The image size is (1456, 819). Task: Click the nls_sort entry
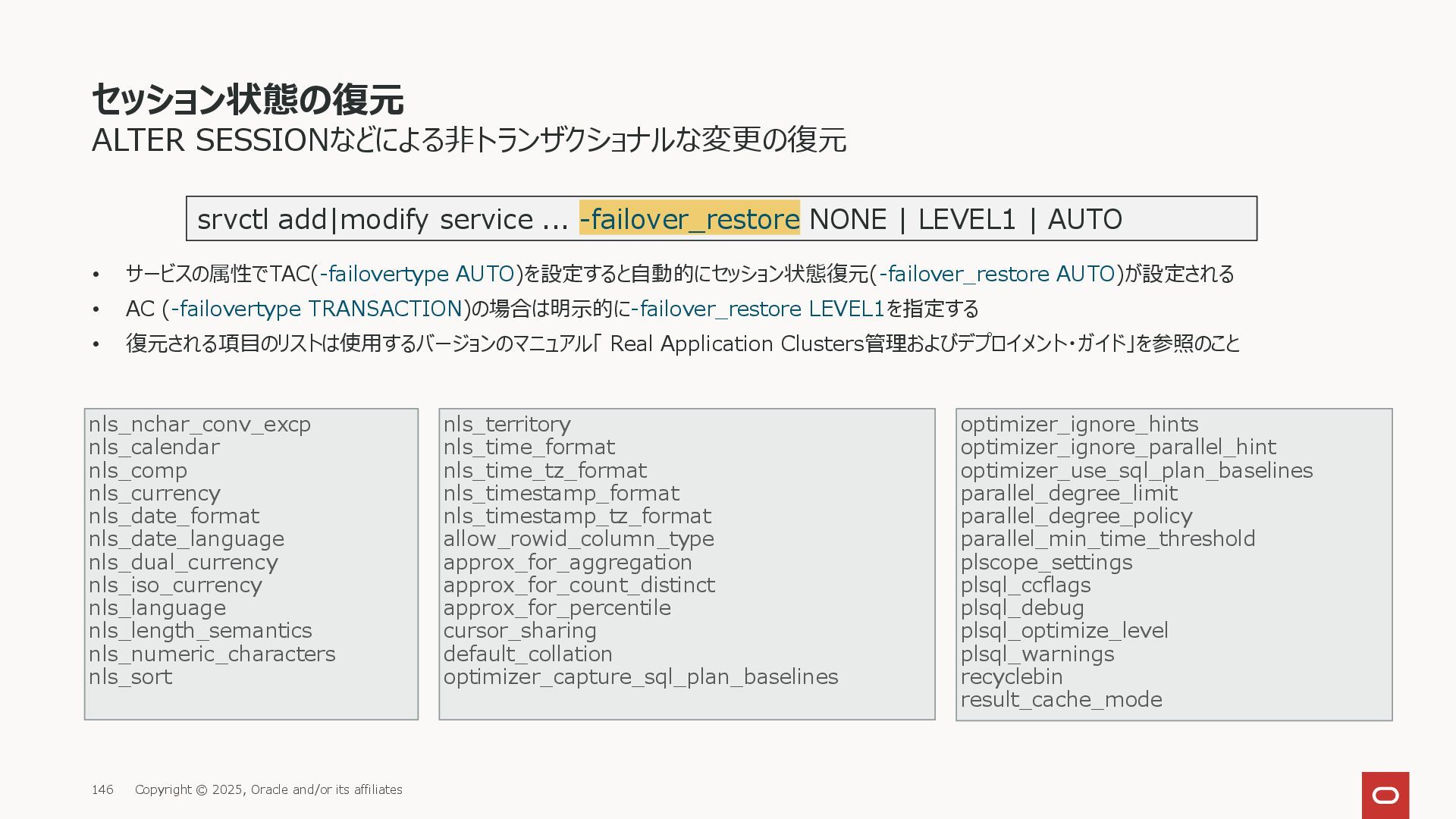tap(130, 677)
